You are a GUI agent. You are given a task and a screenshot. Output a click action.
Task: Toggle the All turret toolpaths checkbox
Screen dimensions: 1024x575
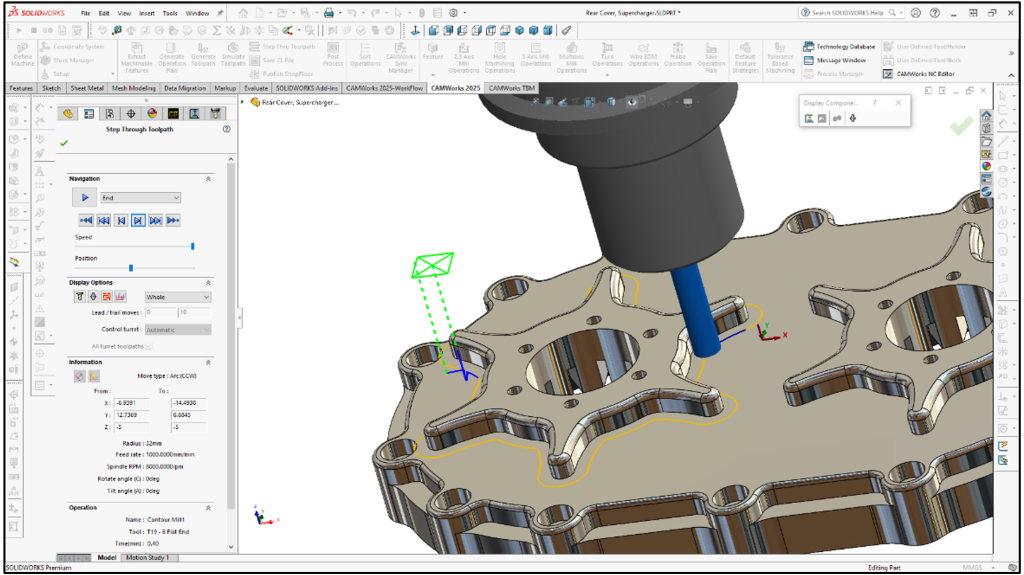point(149,346)
